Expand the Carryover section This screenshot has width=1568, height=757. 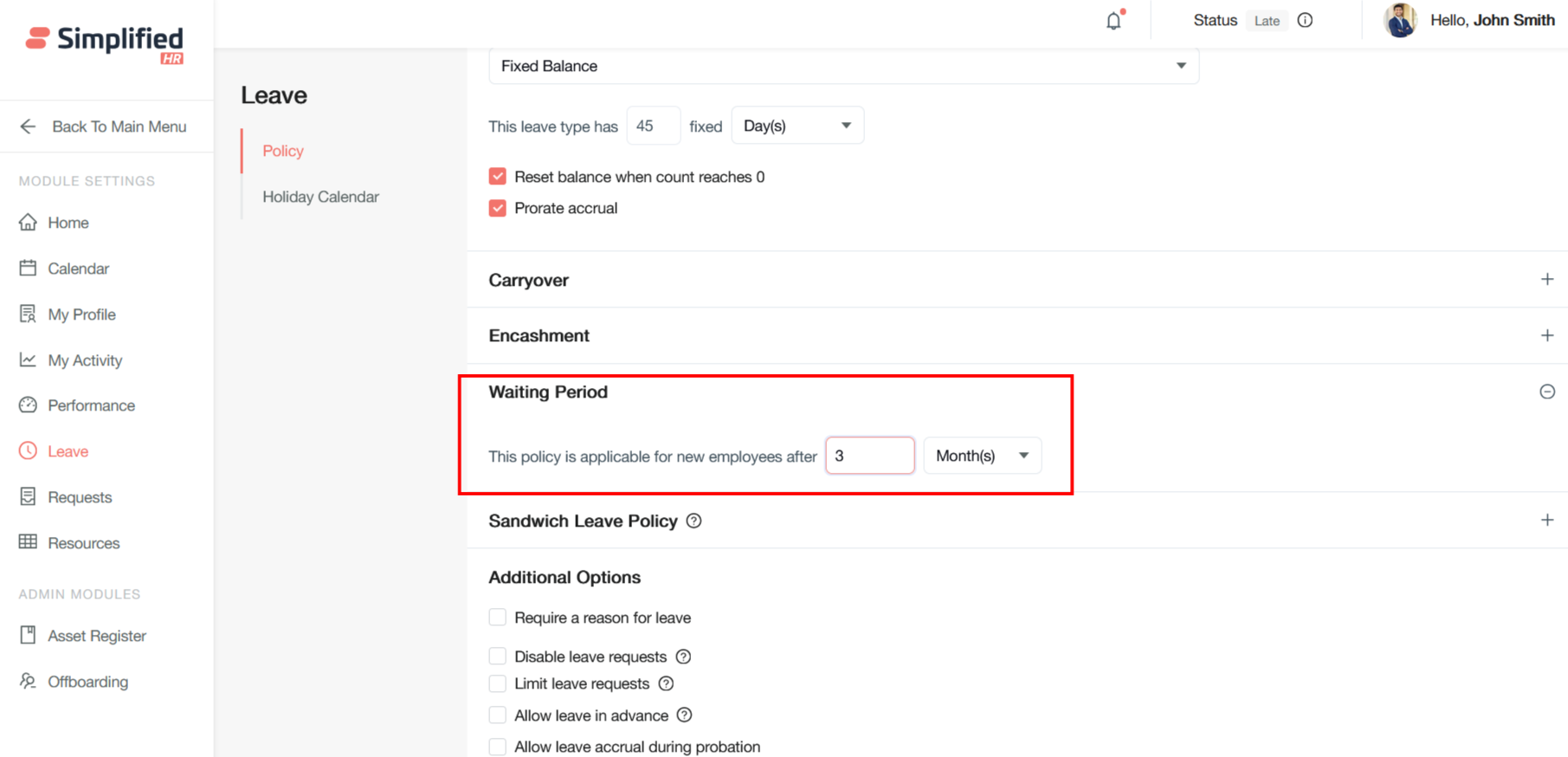point(1546,280)
